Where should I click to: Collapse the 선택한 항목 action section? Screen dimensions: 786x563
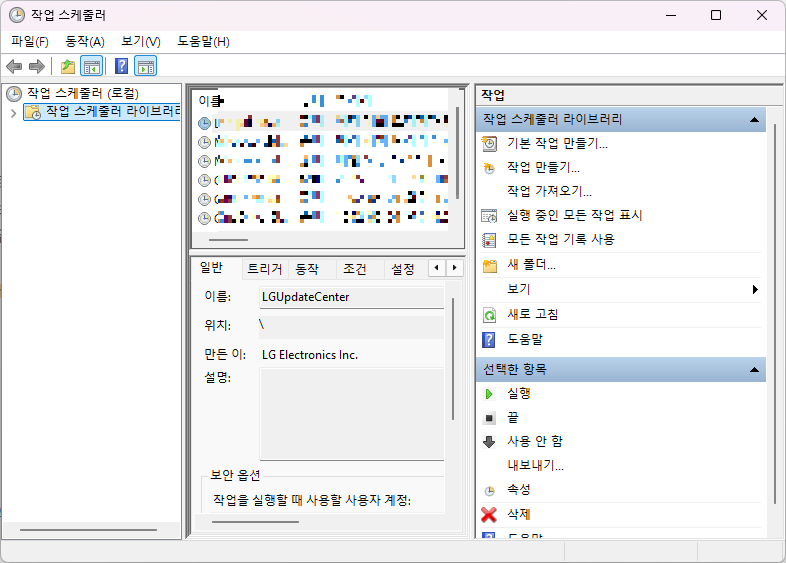tap(754, 370)
